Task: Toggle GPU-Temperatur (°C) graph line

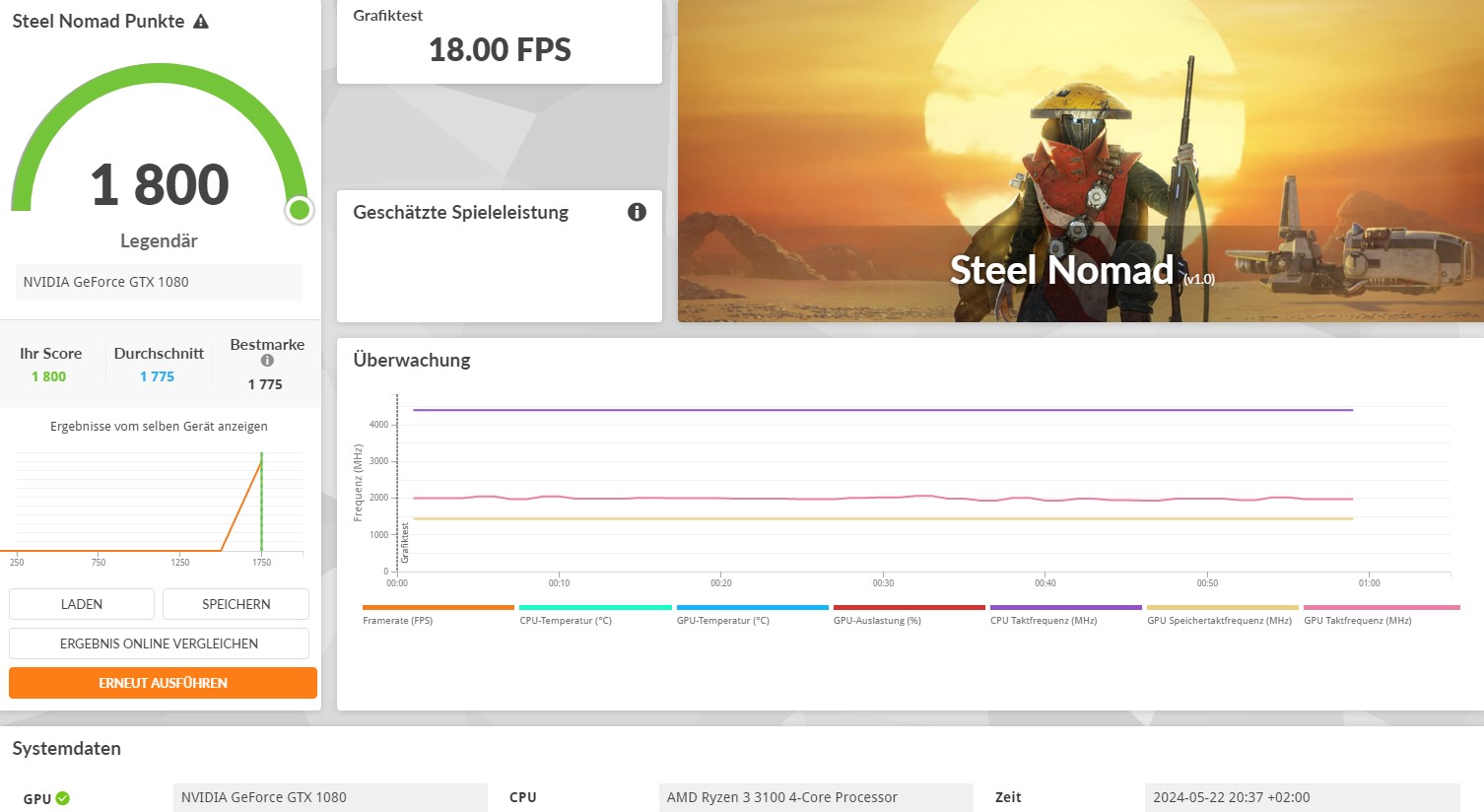Action: (752, 614)
